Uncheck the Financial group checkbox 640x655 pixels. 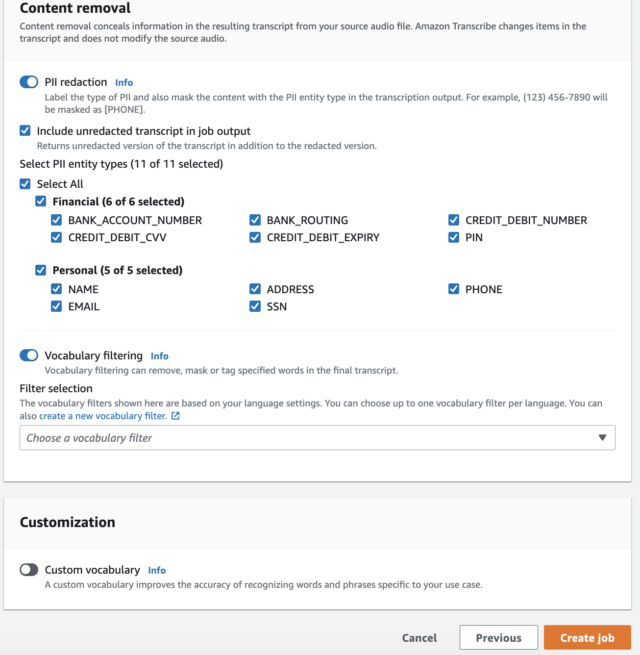41,201
